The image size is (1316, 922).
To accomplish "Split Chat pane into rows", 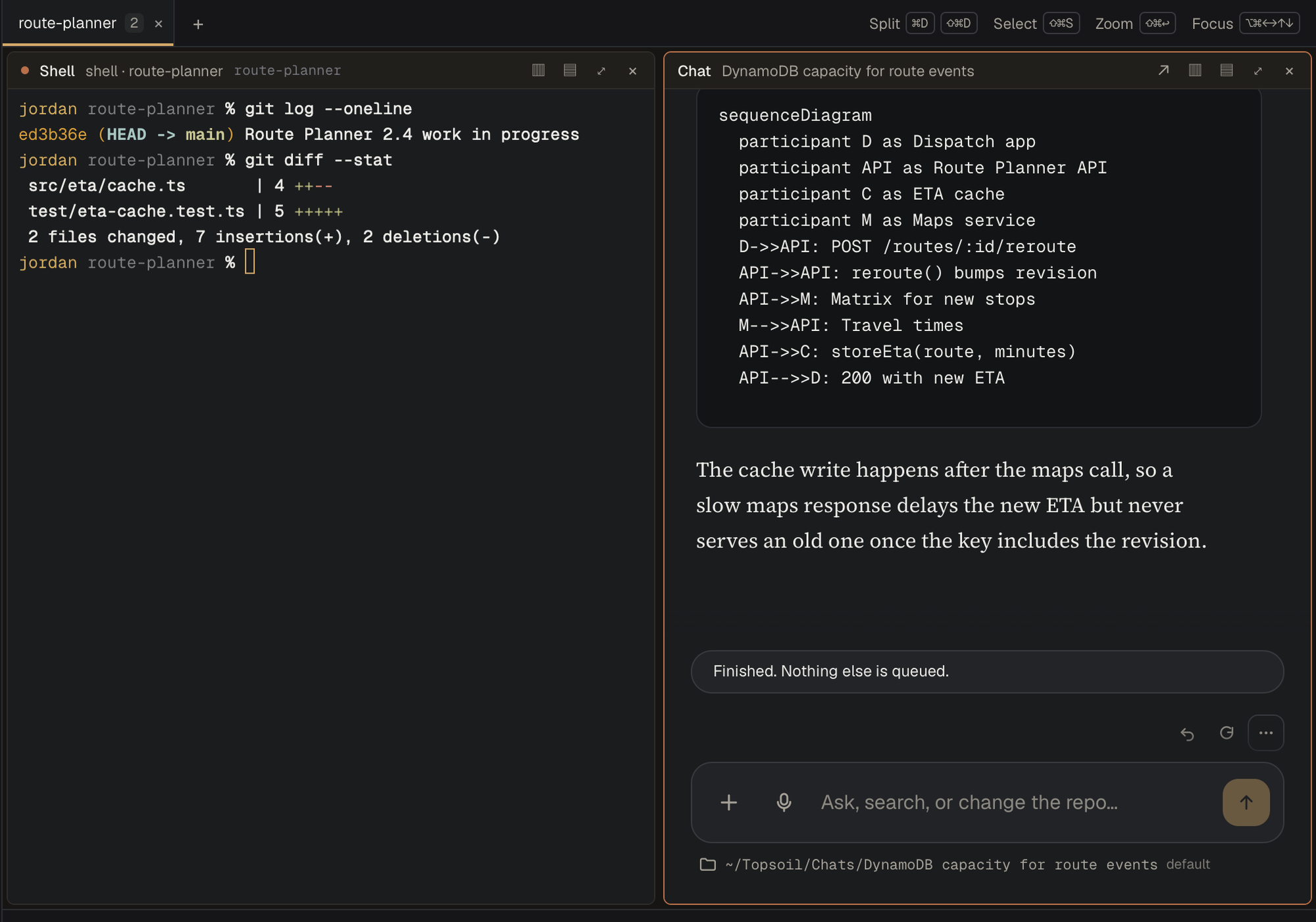I will pyautogui.click(x=1227, y=70).
